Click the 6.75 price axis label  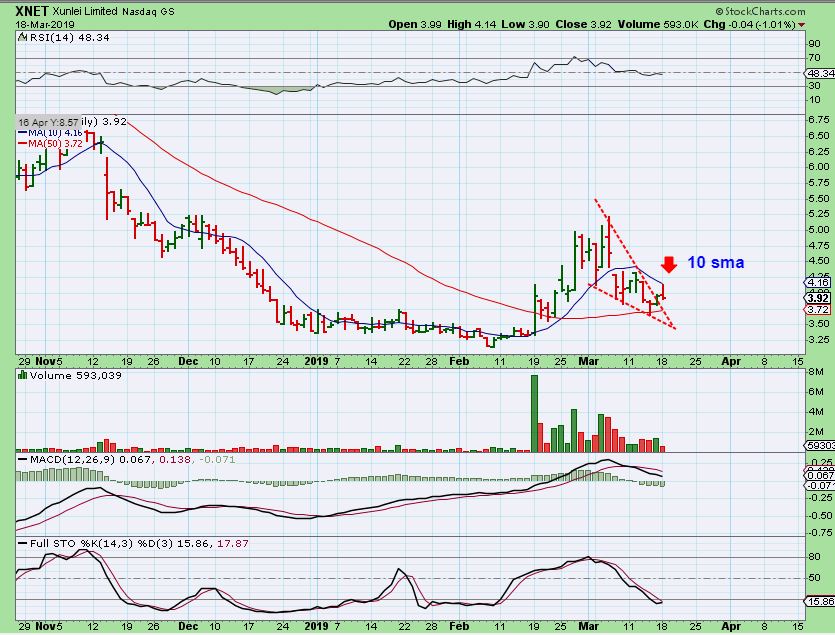tap(818, 119)
